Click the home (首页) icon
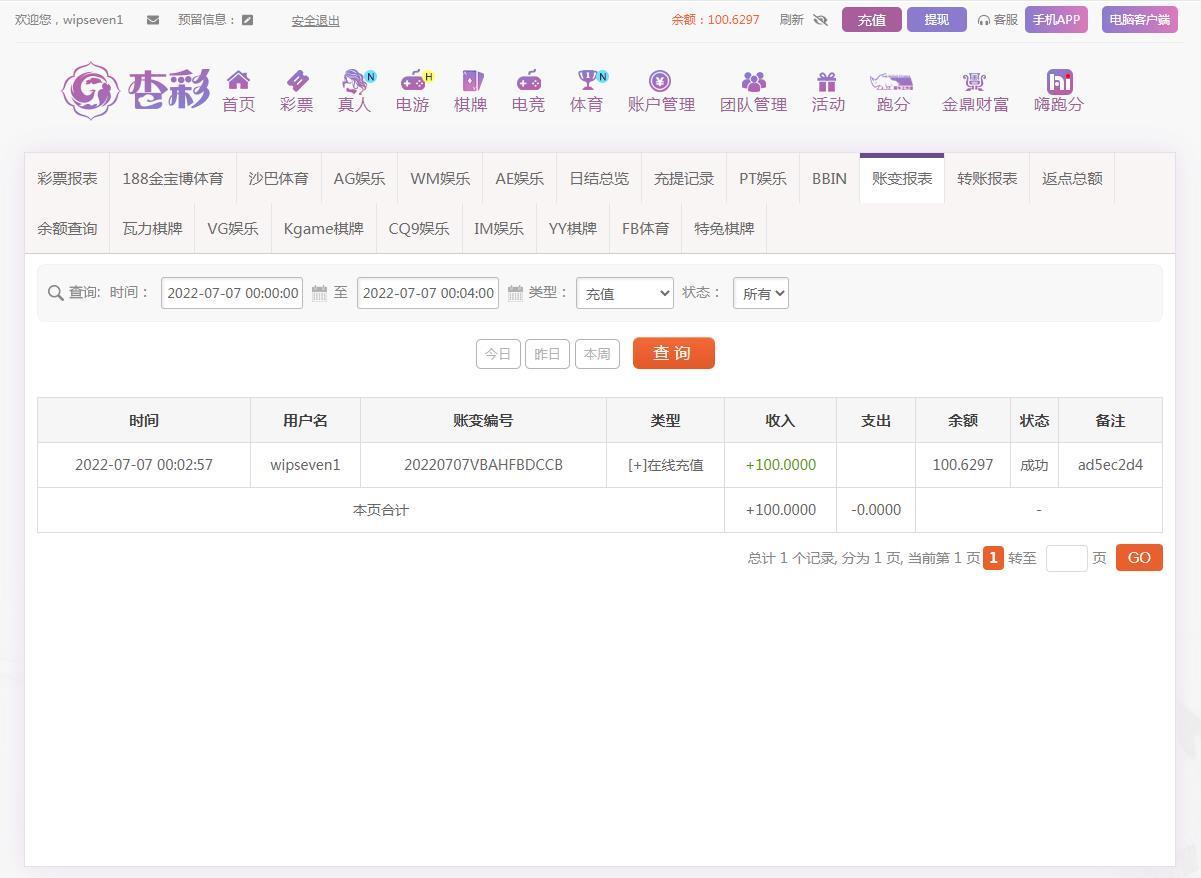The width and height of the screenshot is (1201, 878). pyautogui.click(x=238, y=81)
